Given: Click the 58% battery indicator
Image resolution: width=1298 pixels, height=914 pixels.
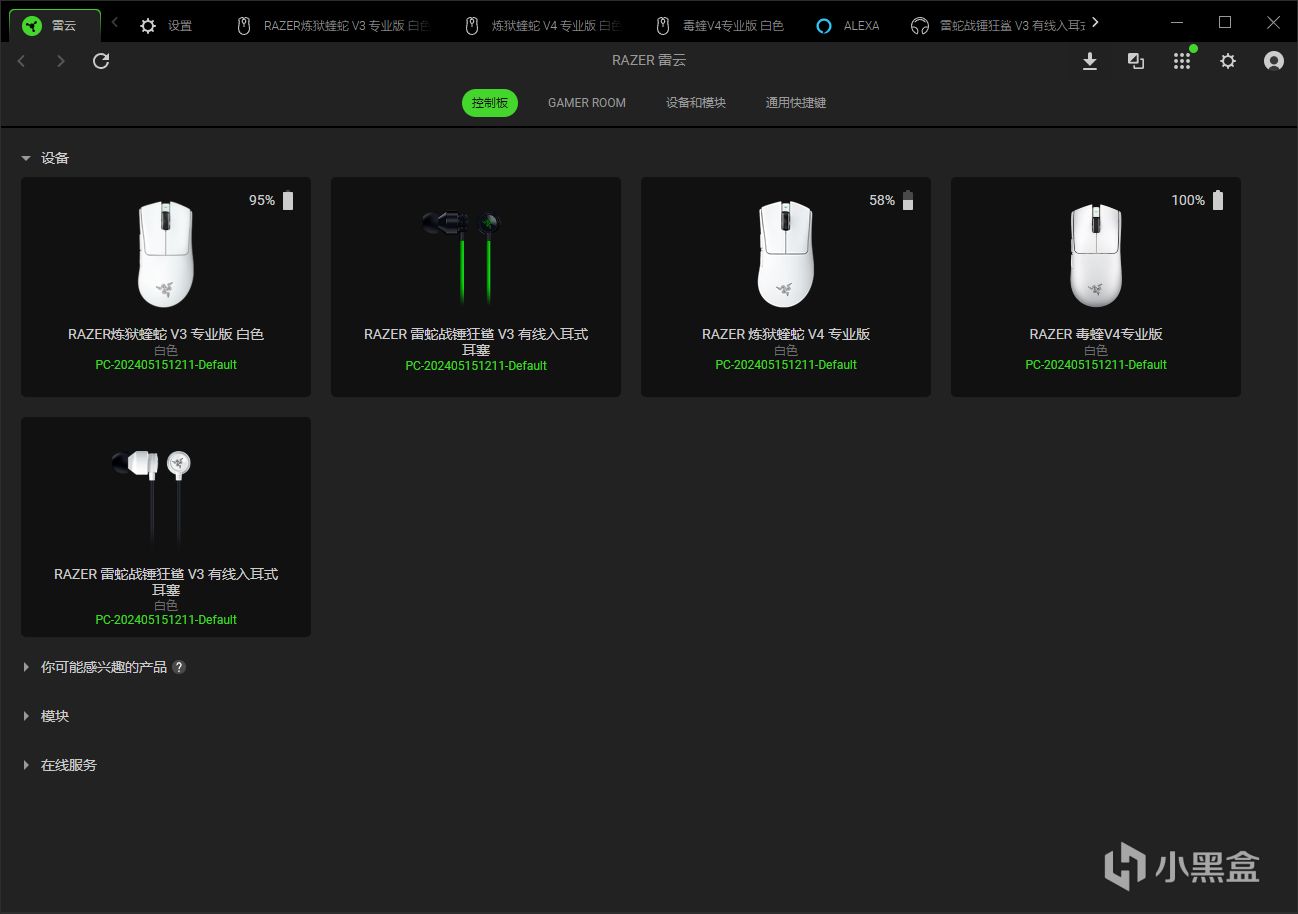Looking at the screenshot, I should pyautogui.click(x=892, y=200).
